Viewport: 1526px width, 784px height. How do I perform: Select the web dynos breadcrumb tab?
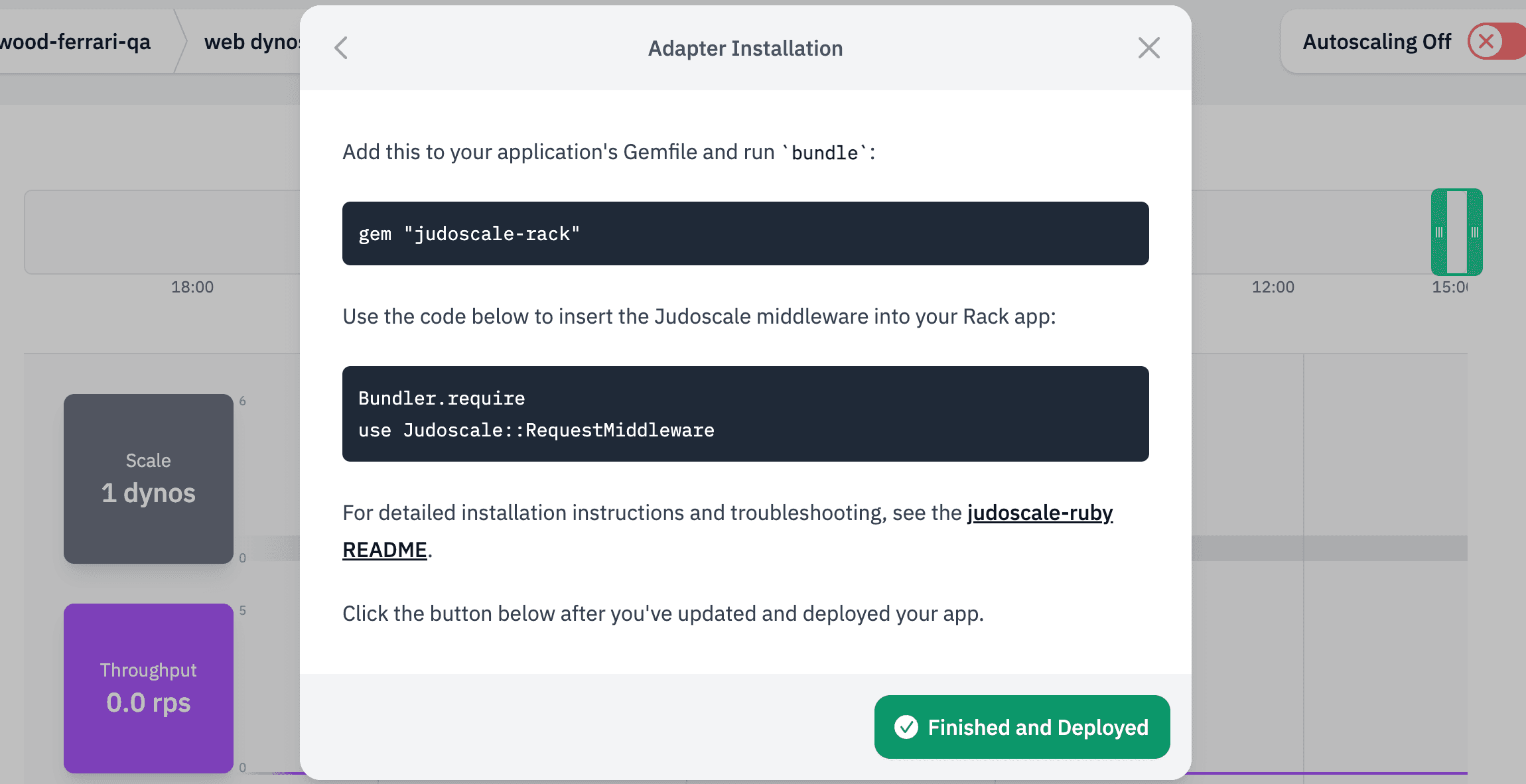(252, 41)
